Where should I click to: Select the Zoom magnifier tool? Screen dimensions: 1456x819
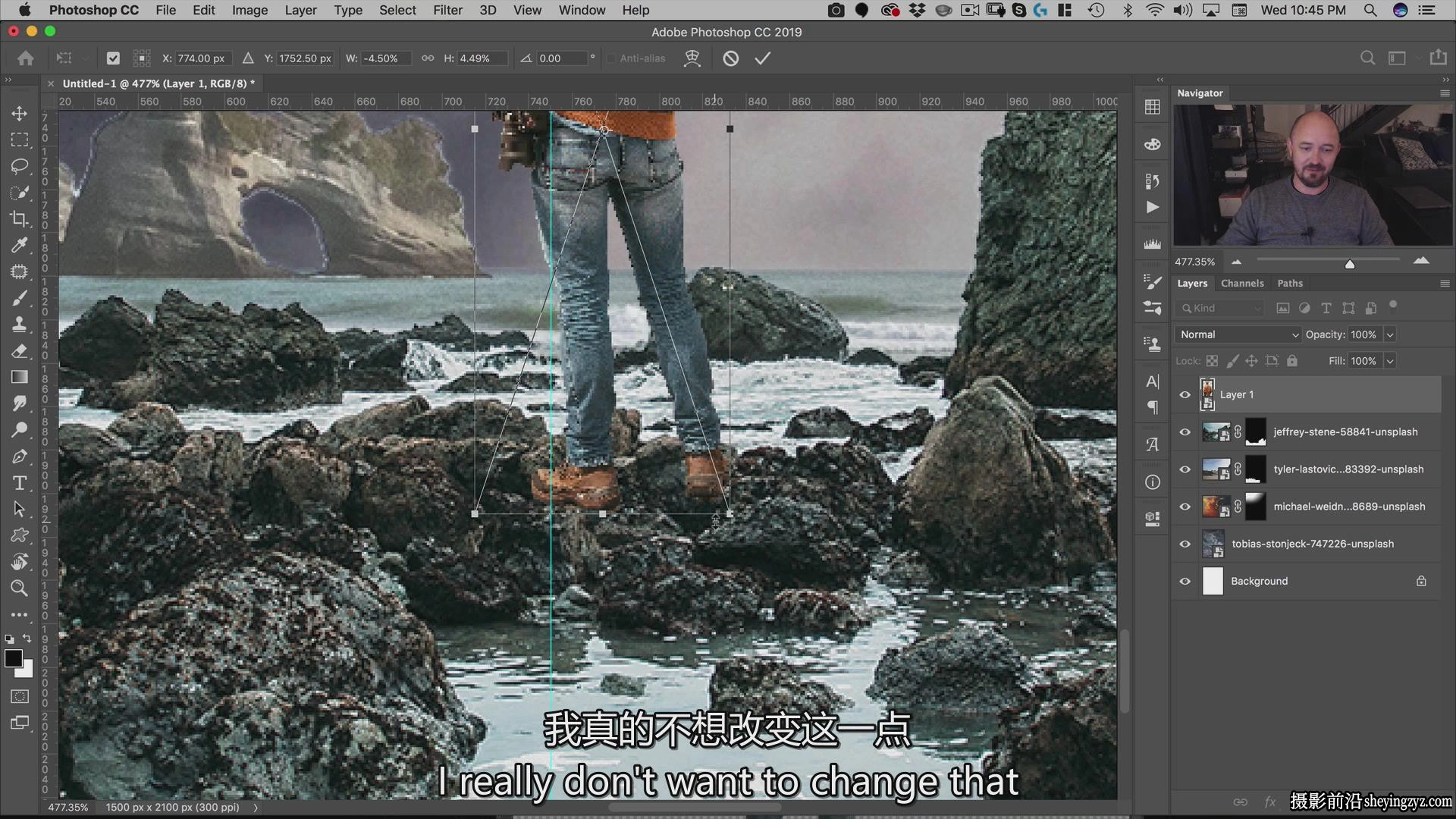click(19, 588)
